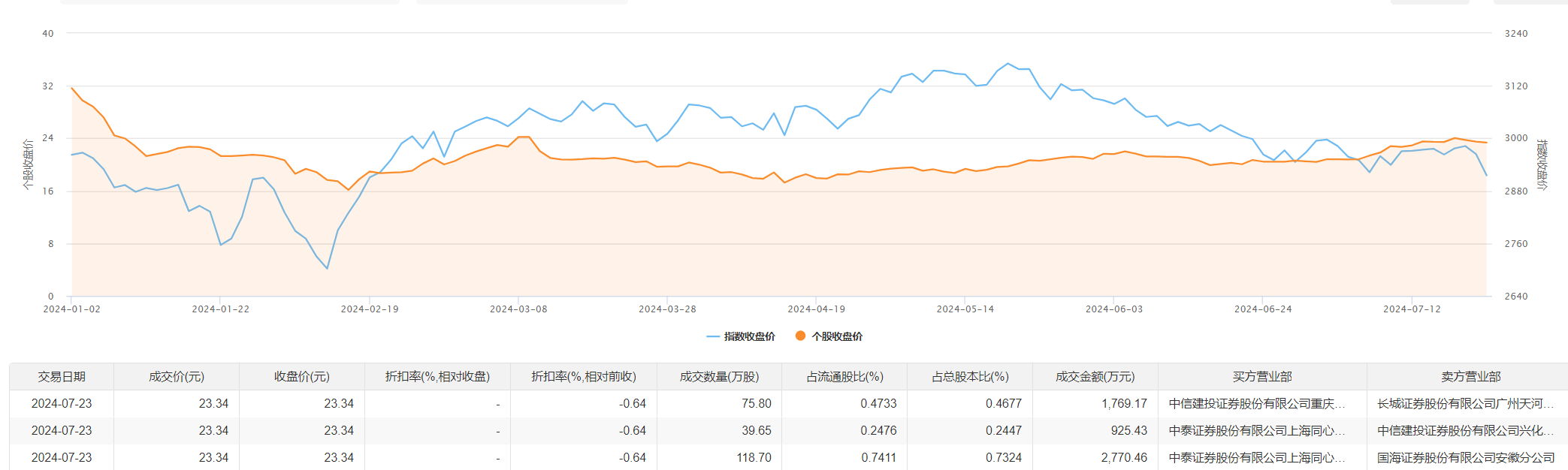
Task: Open the 中信建投证券 兴化 seller entry
Action: point(1464,430)
